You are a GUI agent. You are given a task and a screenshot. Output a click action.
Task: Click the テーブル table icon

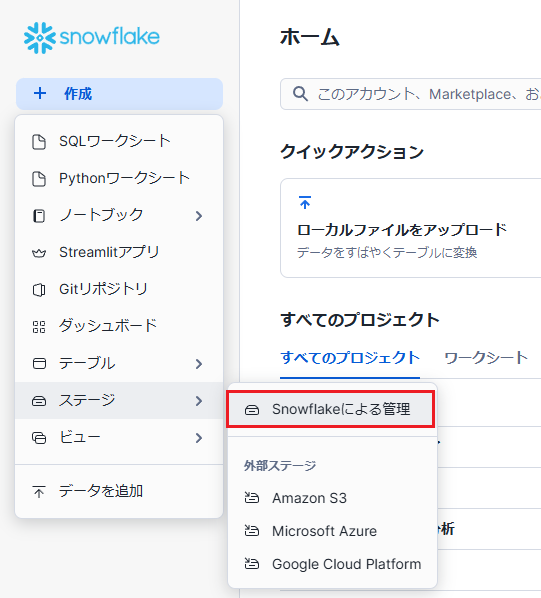(39, 363)
